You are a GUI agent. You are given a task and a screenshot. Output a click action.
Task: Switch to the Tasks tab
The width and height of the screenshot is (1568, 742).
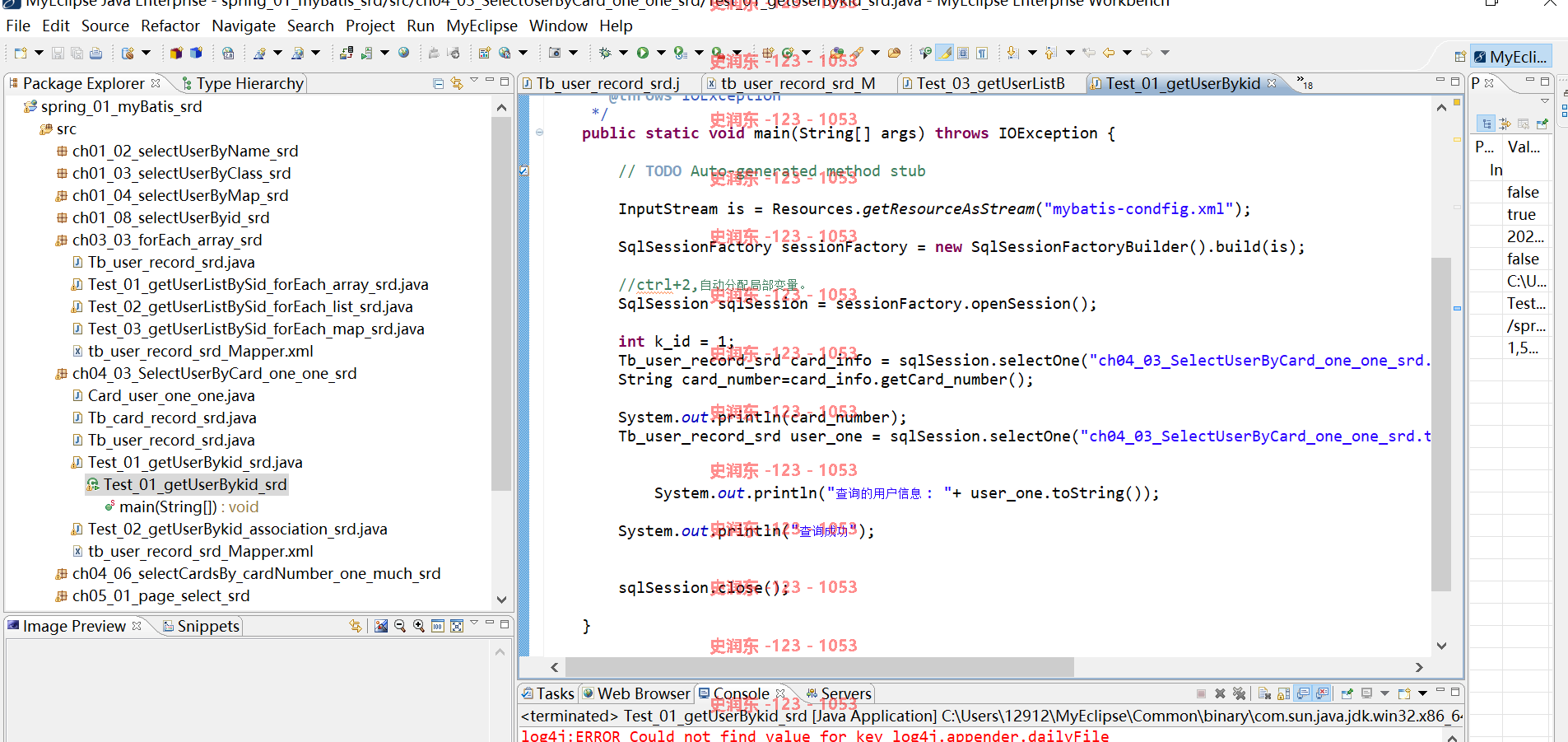tap(547, 693)
